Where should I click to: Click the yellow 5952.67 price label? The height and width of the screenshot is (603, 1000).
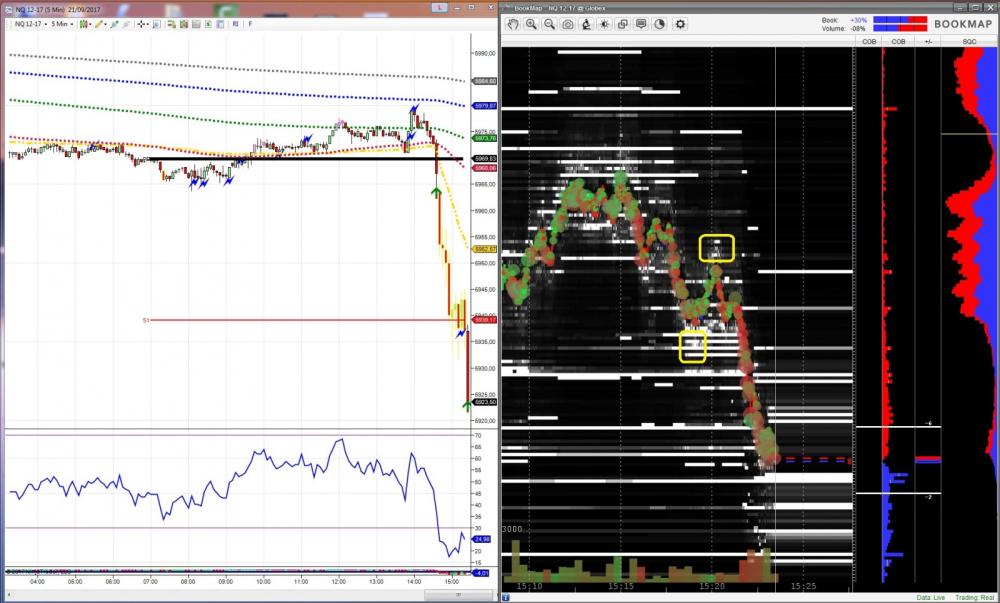[x=485, y=249]
